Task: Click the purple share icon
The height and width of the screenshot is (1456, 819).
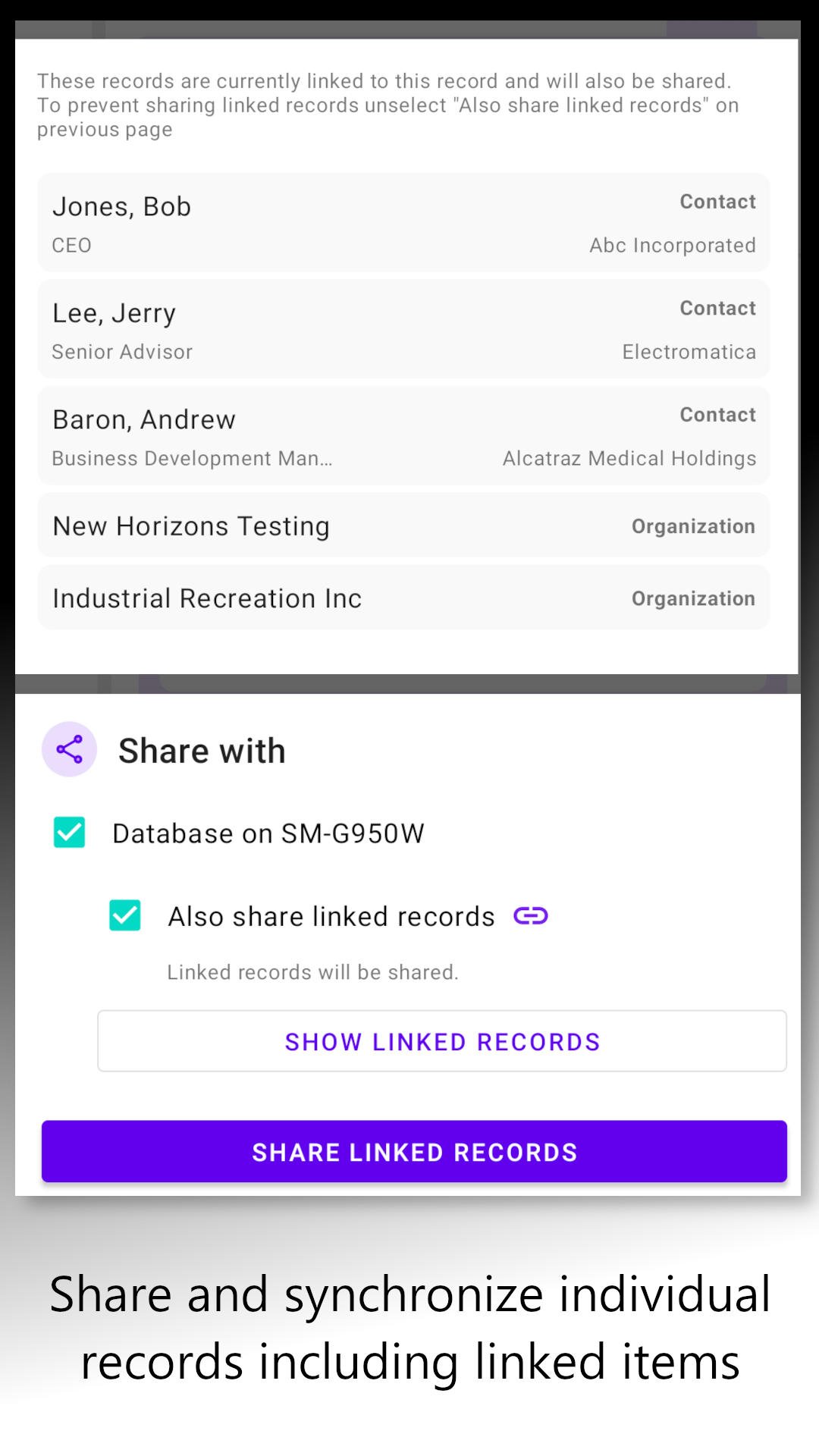Action: [69, 750]
